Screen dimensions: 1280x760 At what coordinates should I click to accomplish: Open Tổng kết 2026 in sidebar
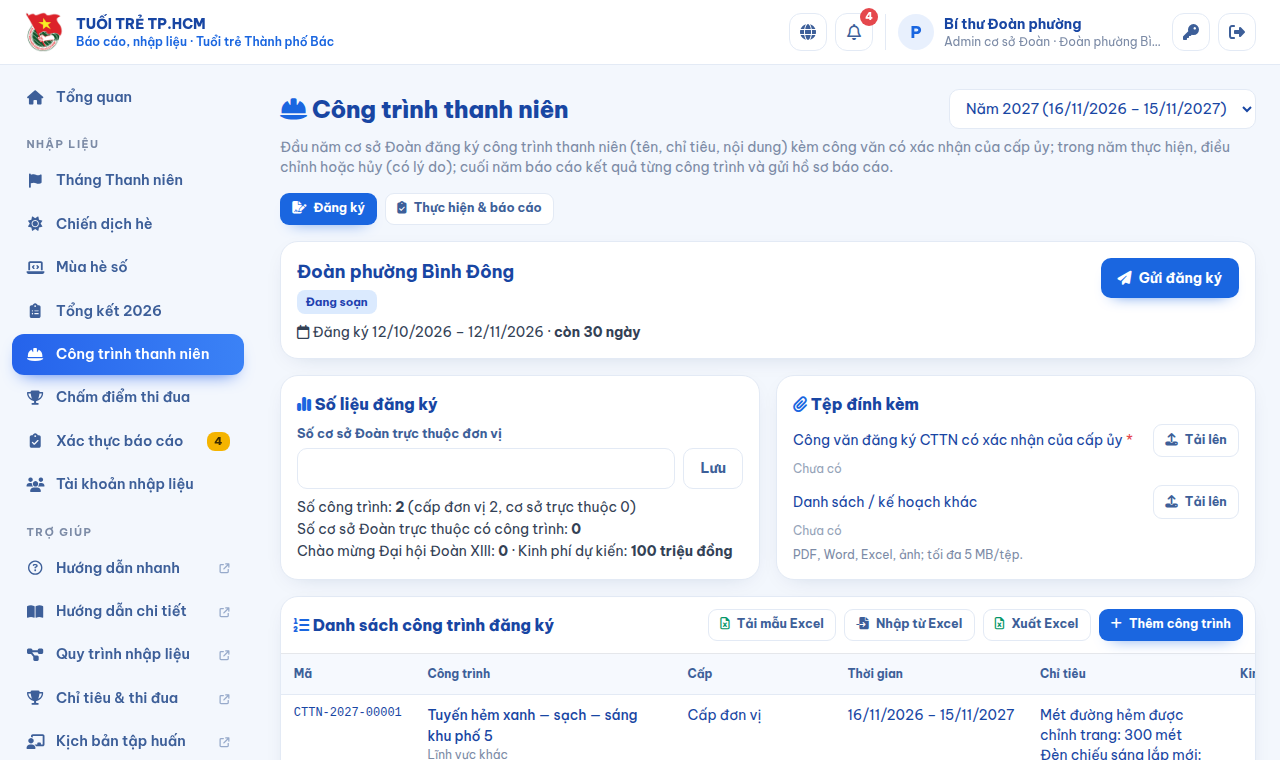click(128, 310)
